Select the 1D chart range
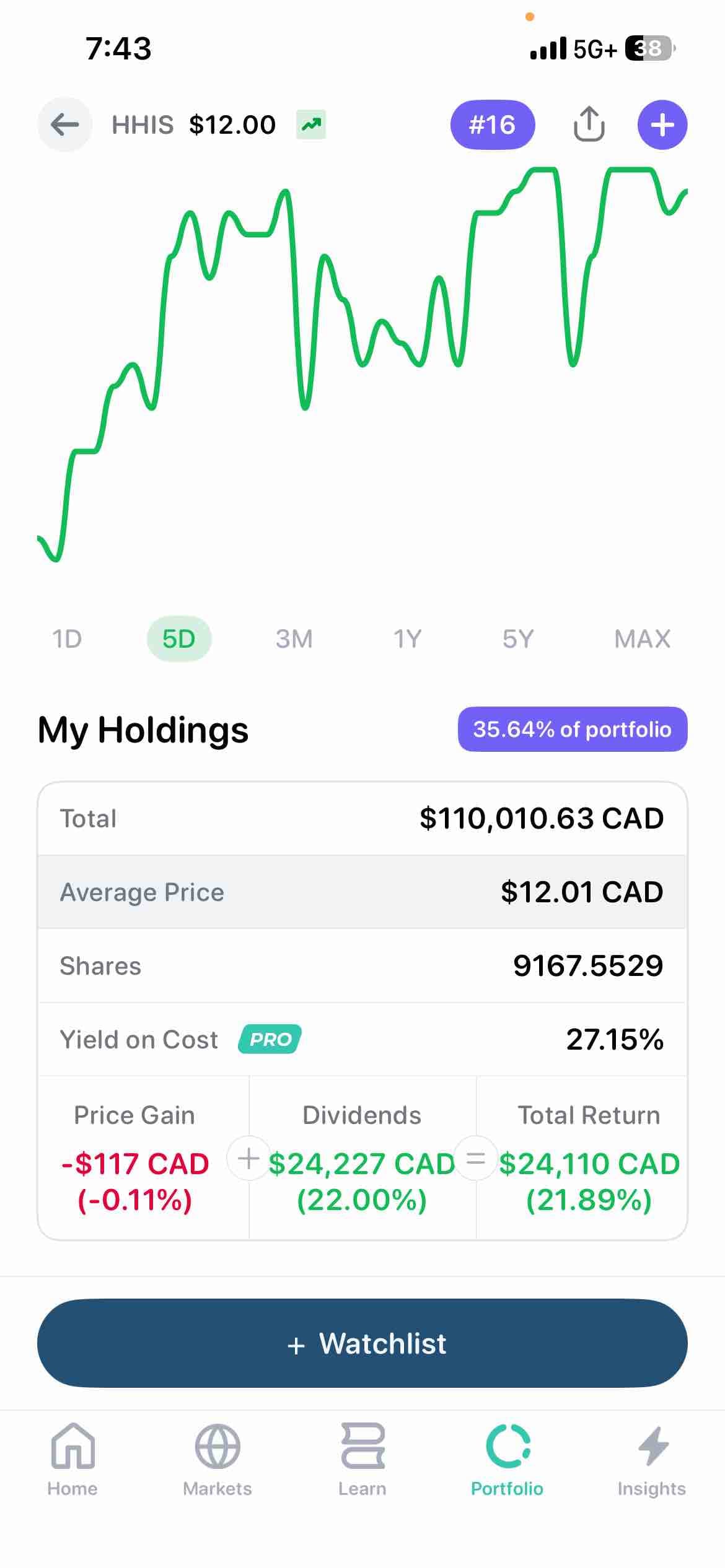This screenshot has width=725, height=1568. point(67,638)
